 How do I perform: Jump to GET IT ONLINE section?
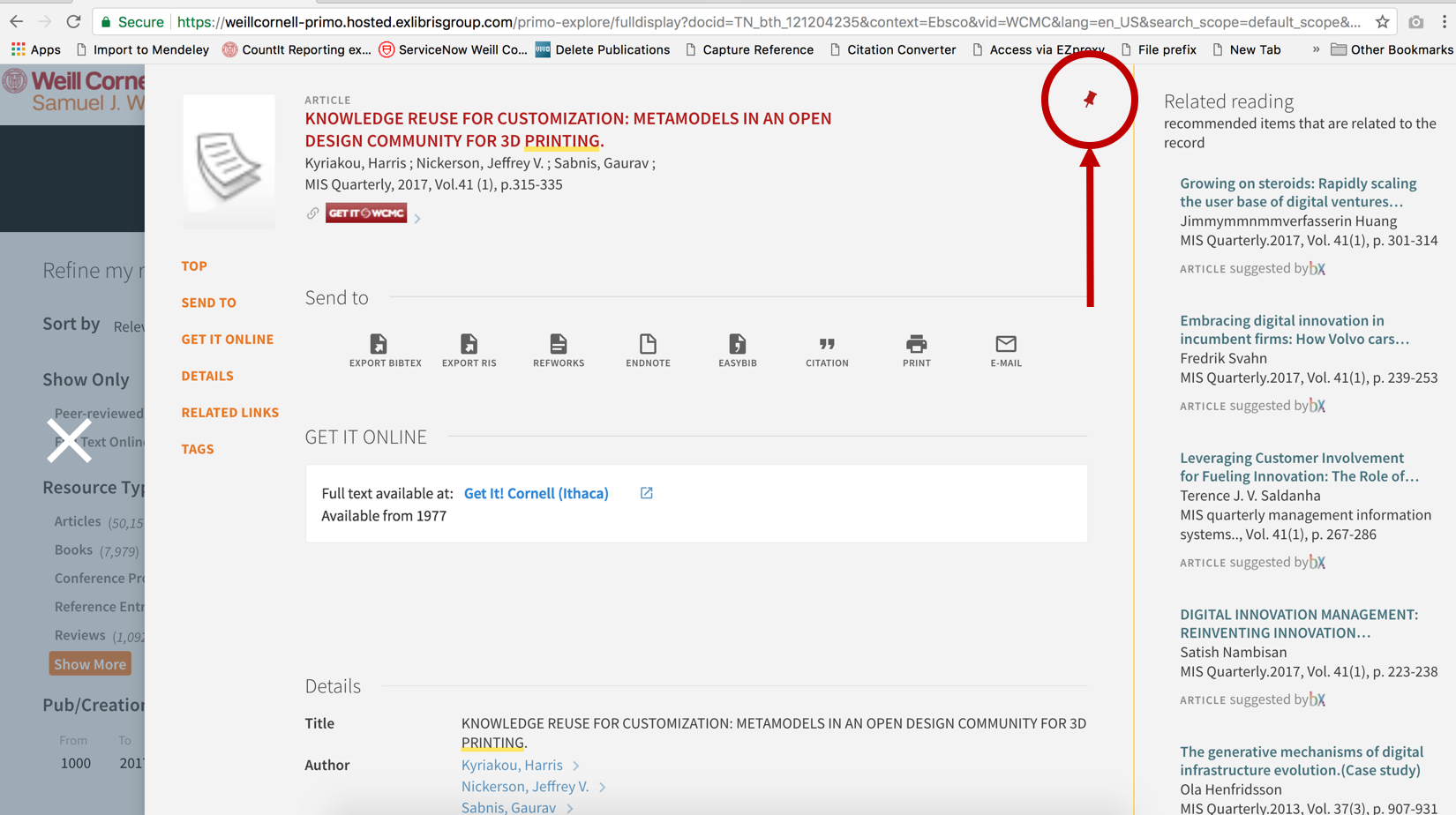click(x=228, y=339)
